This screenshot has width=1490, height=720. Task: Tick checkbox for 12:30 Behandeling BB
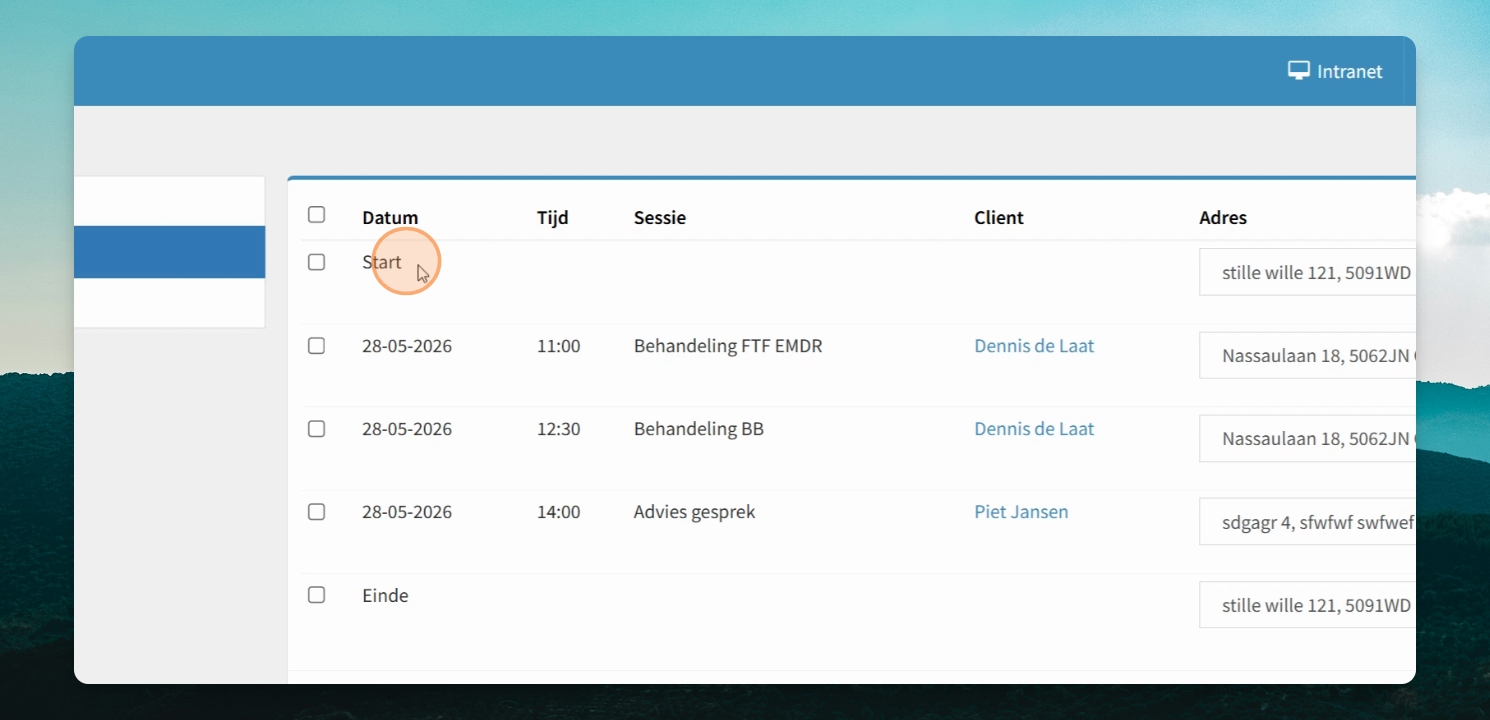point(316,429)
